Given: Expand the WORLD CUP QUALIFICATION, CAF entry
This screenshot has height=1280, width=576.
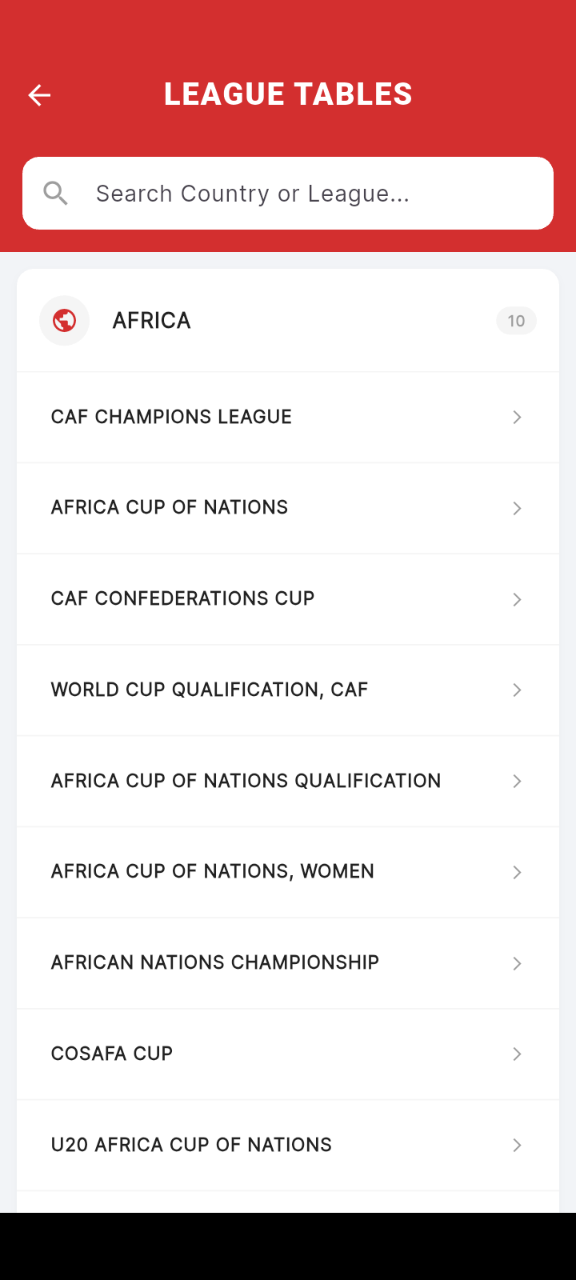Looking at the screenshot, I should tap(288, 690).
